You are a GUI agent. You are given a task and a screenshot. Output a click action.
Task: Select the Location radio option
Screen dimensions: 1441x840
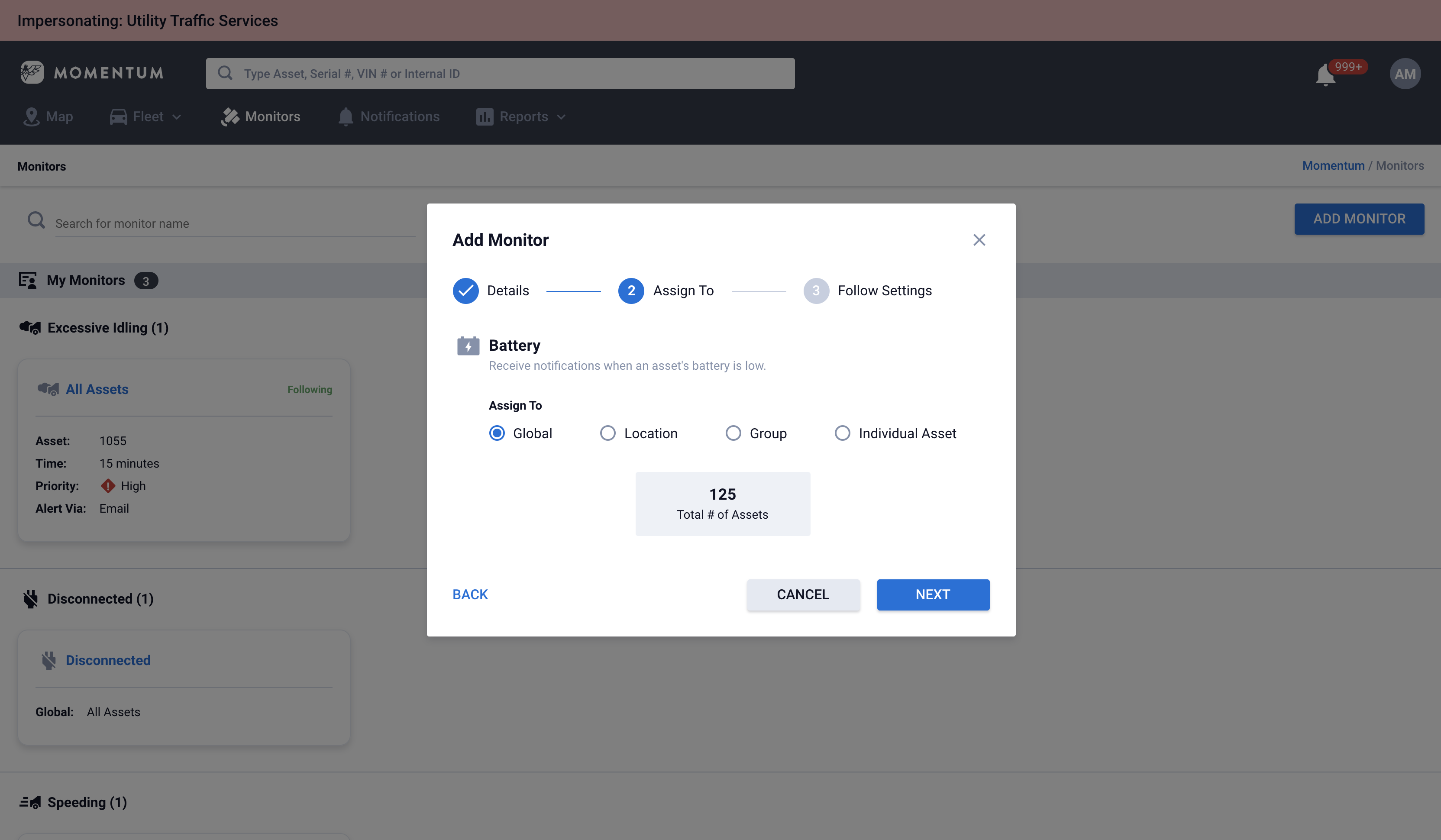coord(607,433)
